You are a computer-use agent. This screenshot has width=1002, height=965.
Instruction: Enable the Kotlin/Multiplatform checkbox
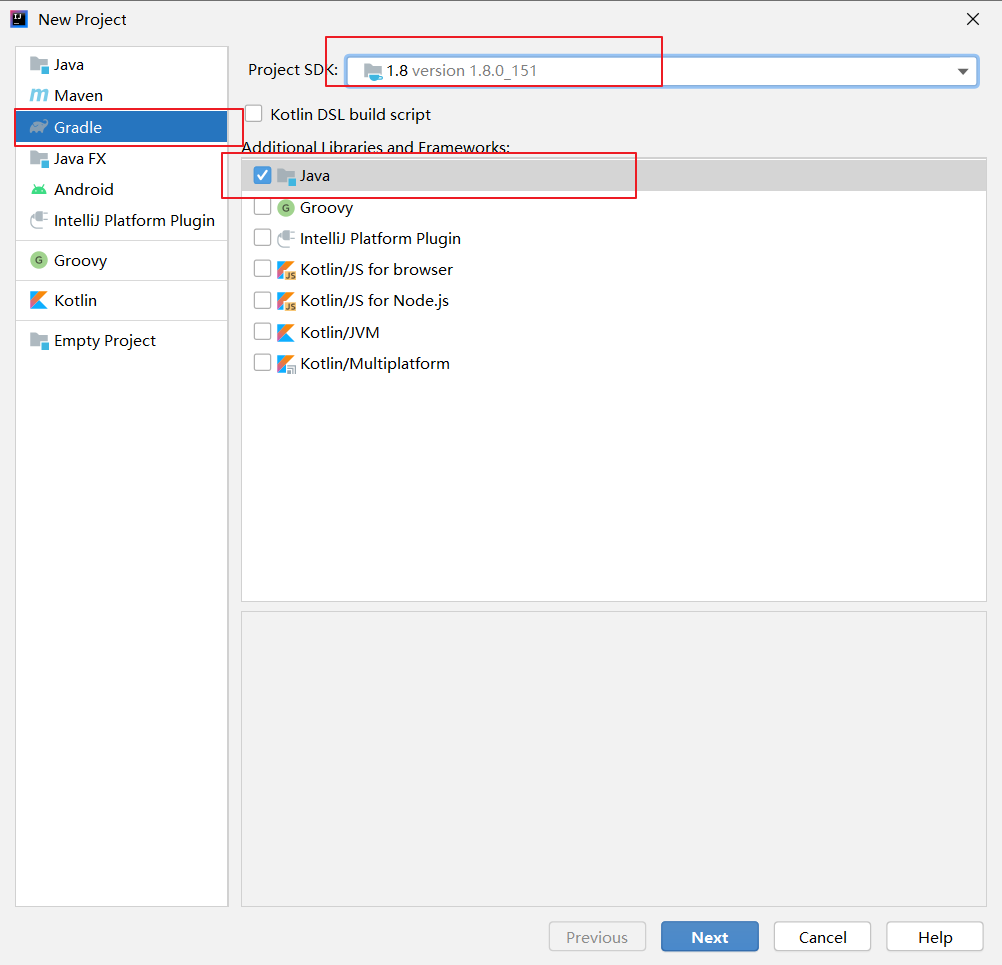click(263, 362)
